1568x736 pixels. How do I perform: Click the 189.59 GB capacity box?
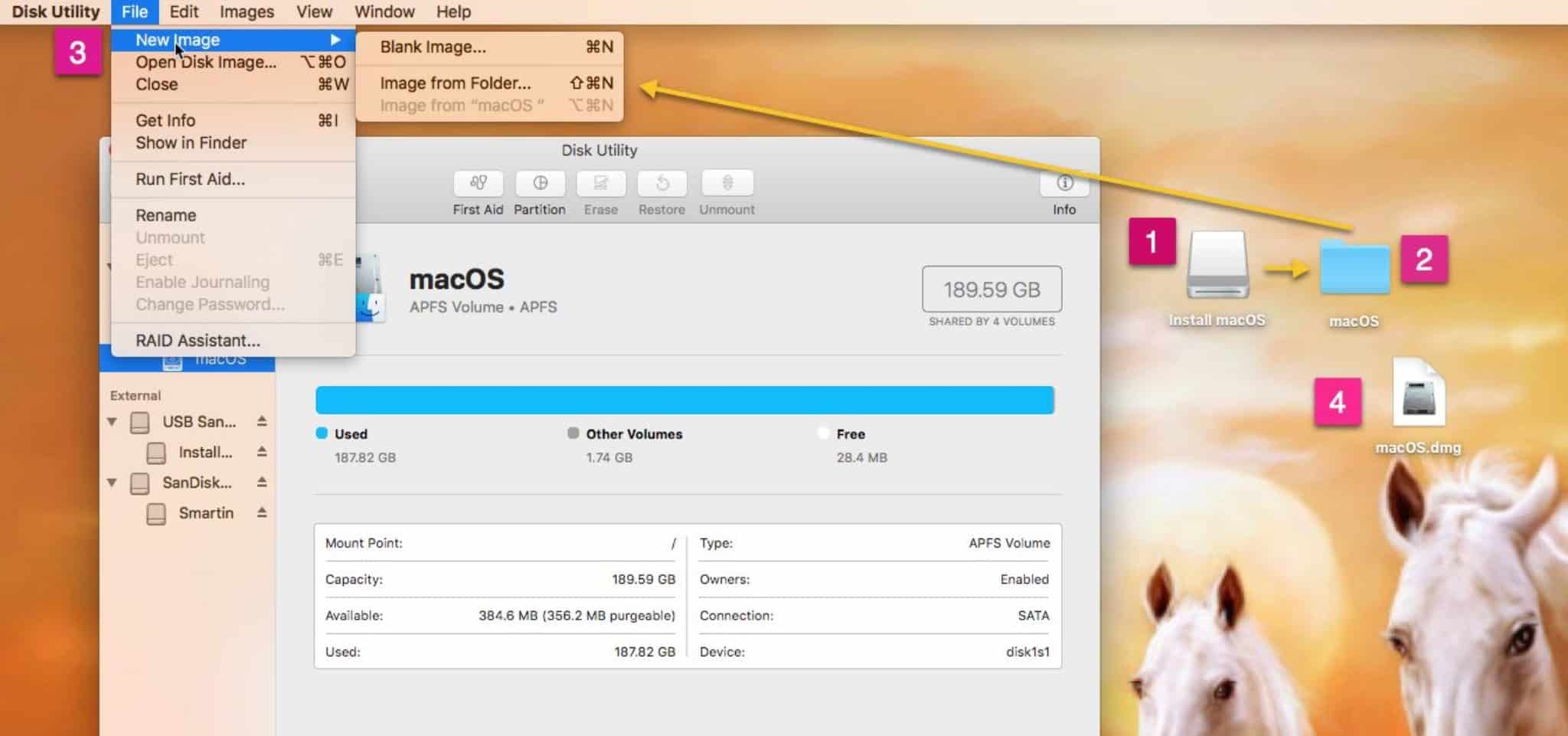click(x=991, y=289)
